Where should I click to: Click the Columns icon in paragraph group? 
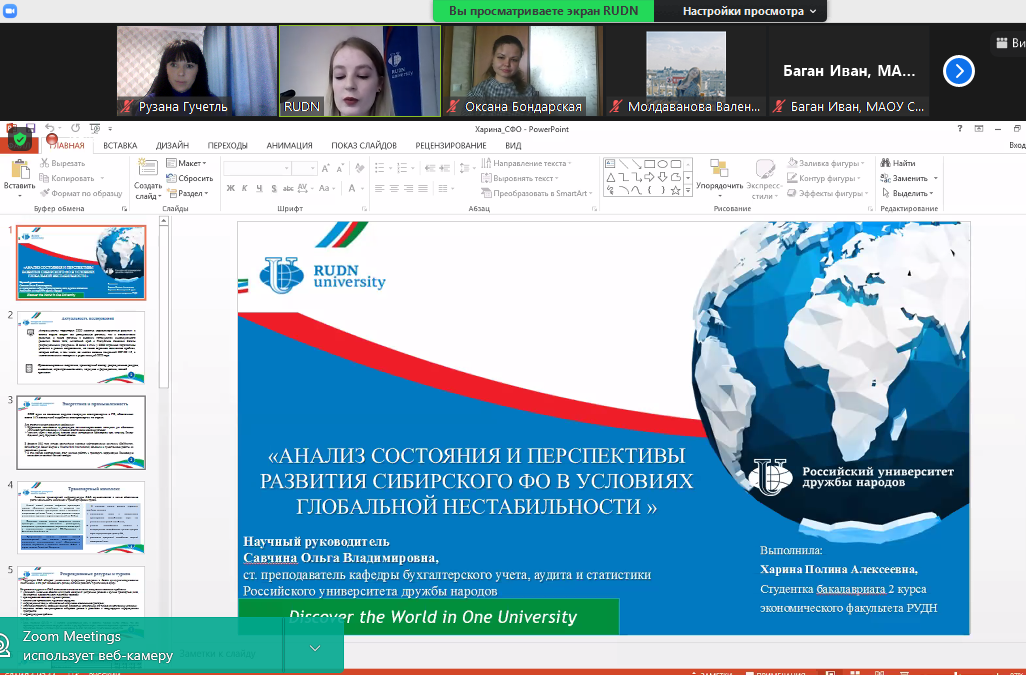click(445, 188)
